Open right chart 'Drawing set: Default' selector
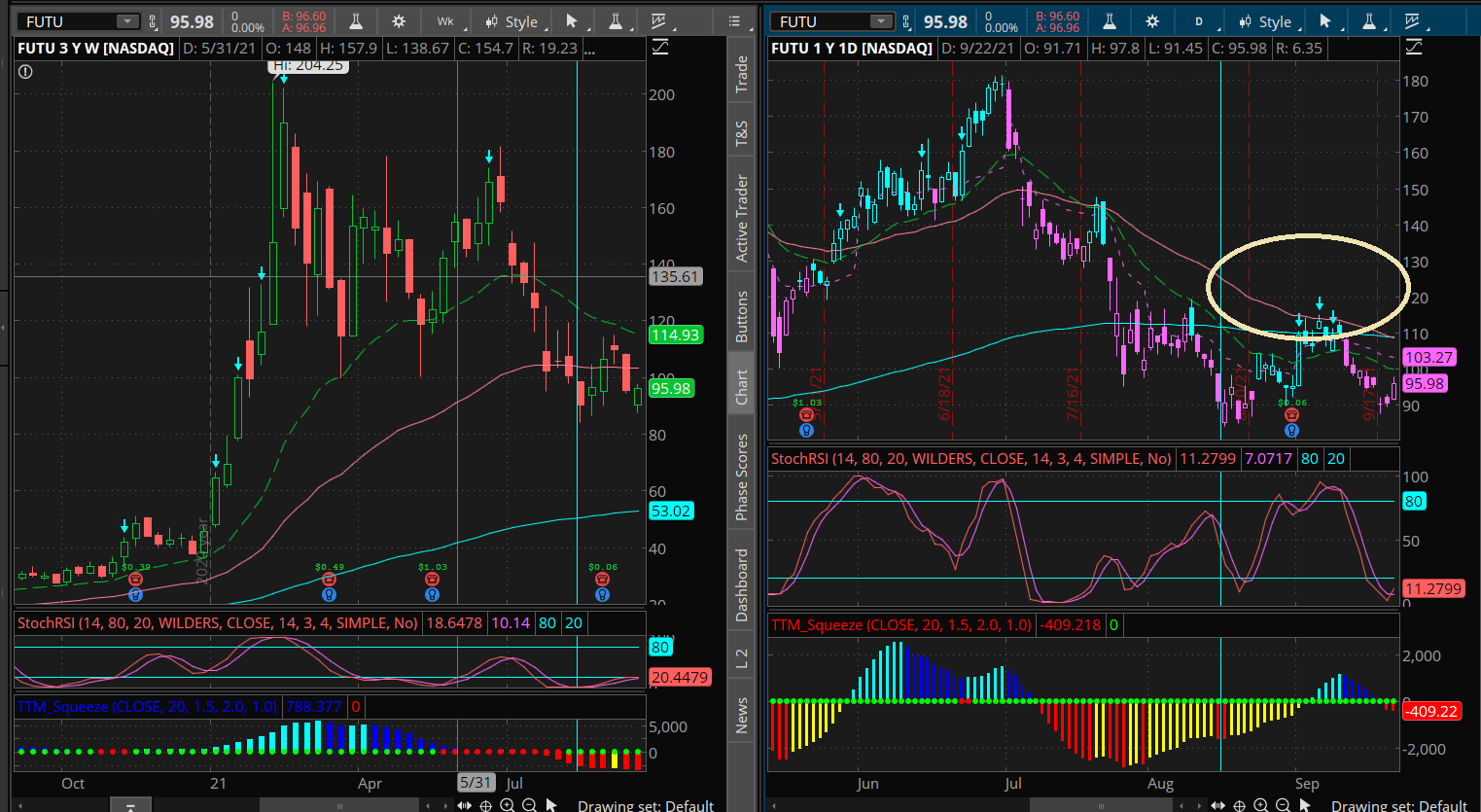 1399,805
